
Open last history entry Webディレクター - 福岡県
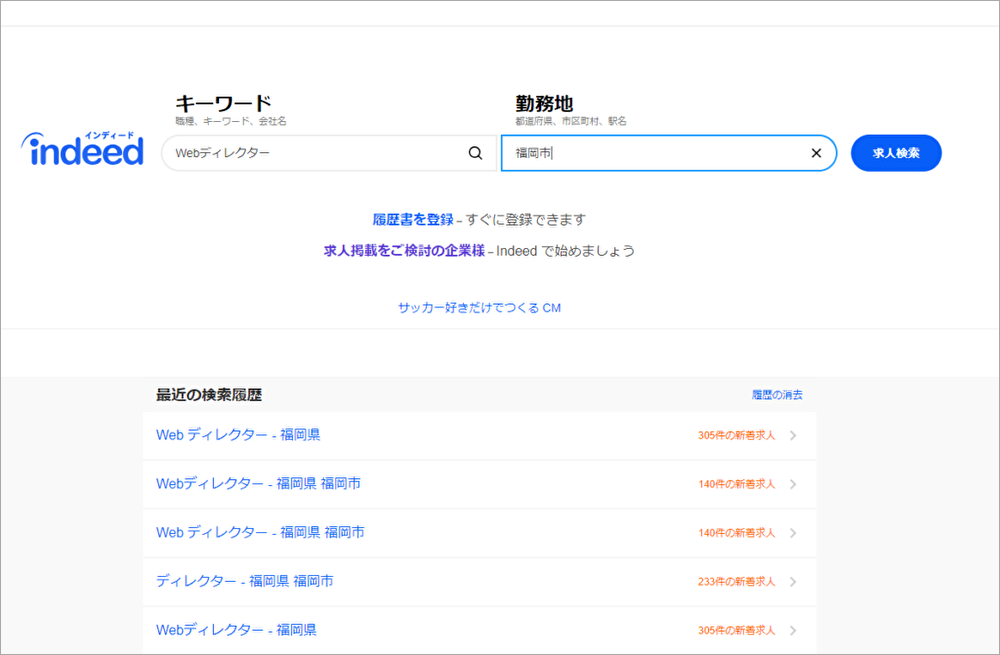(x=236, y=630)
